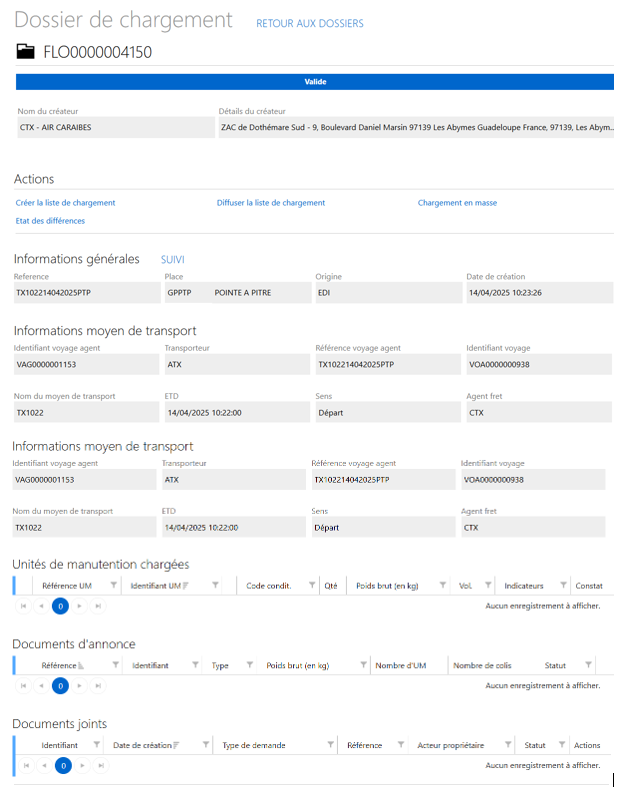Filter the Type column in Documents d'annonce
Image resolution: width=627 pixels, height=791 pixels.
click(x=247, y=665)
